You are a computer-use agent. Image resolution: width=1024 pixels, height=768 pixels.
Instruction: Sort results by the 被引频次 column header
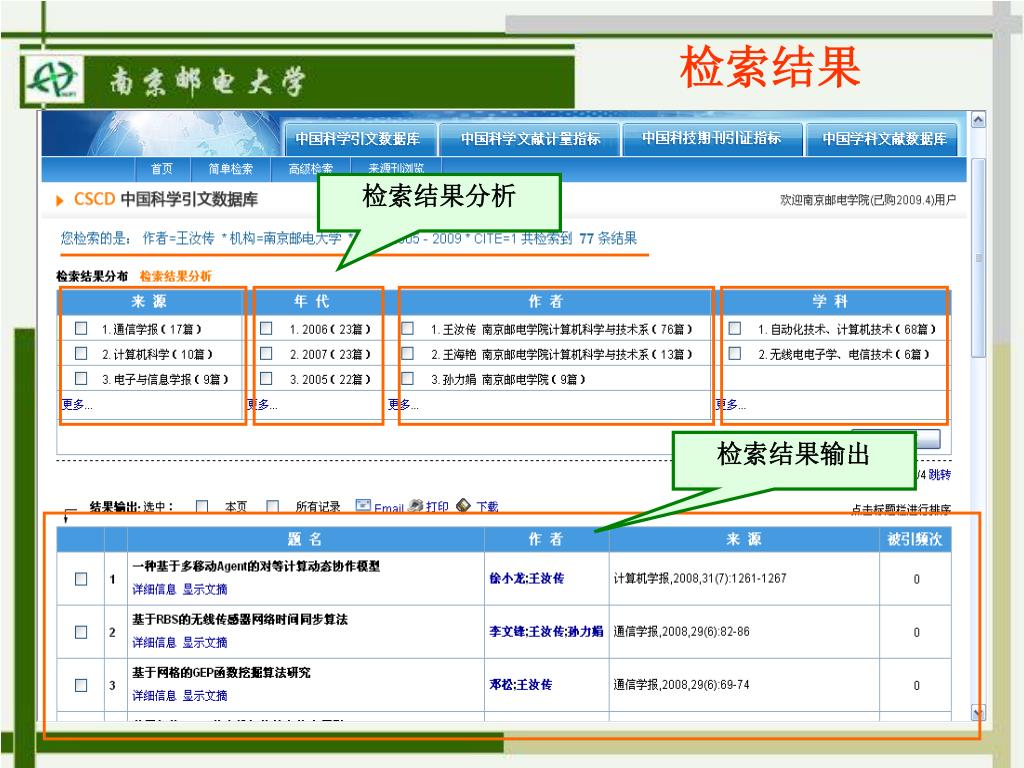[x=915, y=539]
